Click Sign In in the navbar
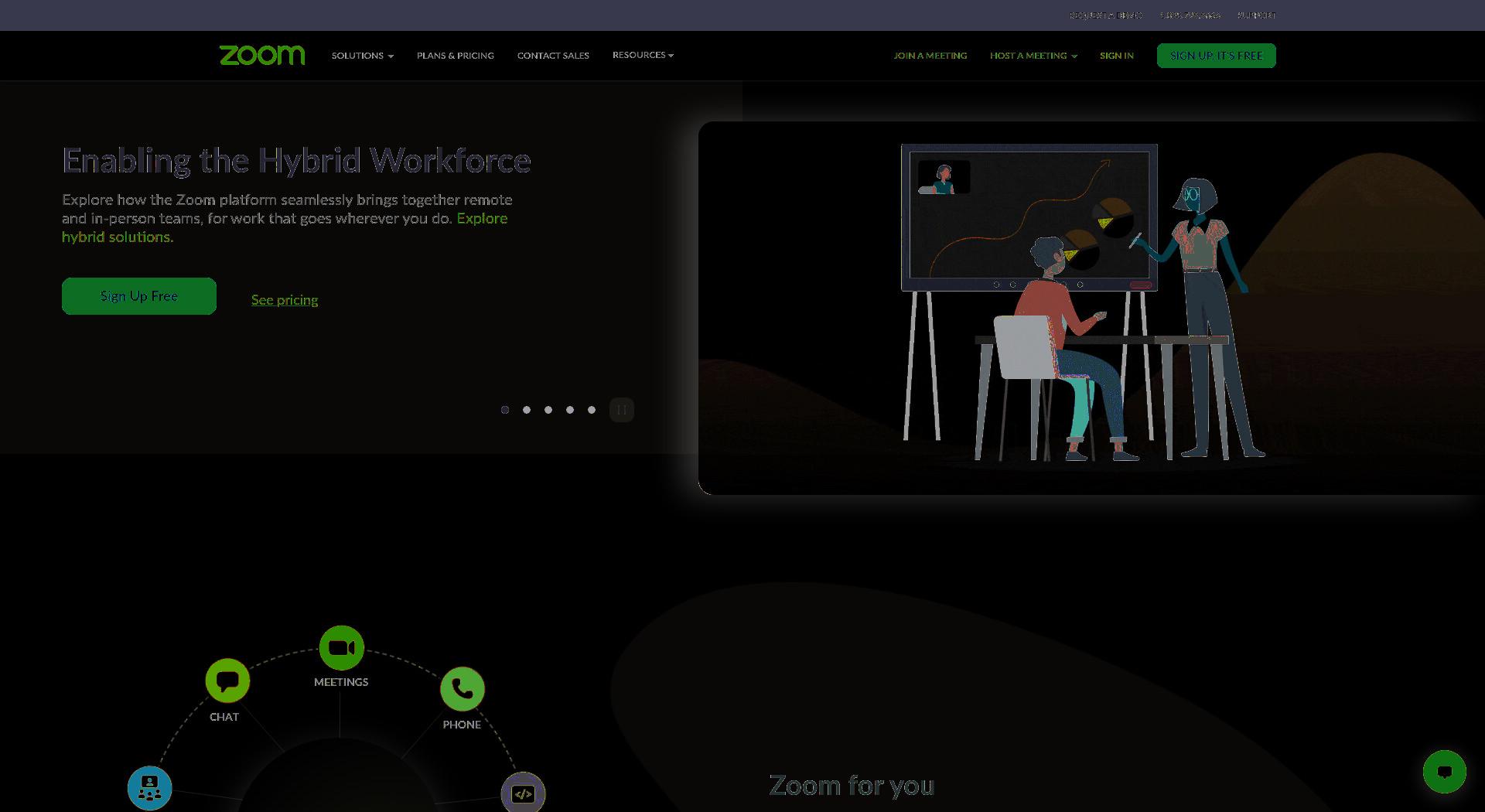 click(x=1116, y=56)
